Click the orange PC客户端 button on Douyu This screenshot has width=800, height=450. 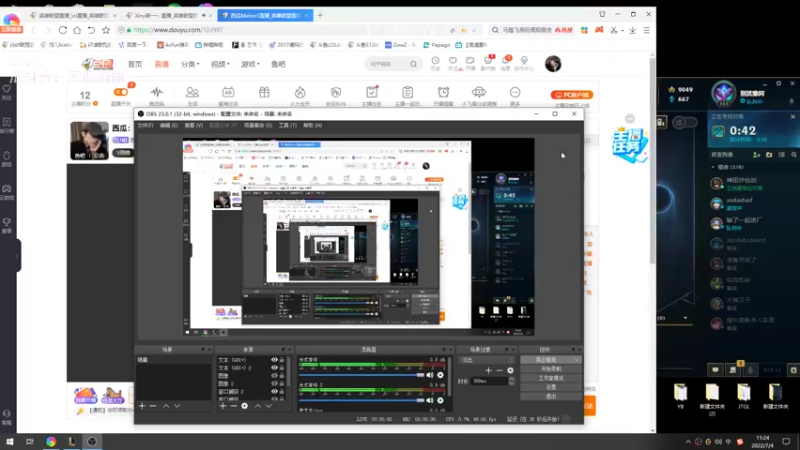[x=571, y=95]
